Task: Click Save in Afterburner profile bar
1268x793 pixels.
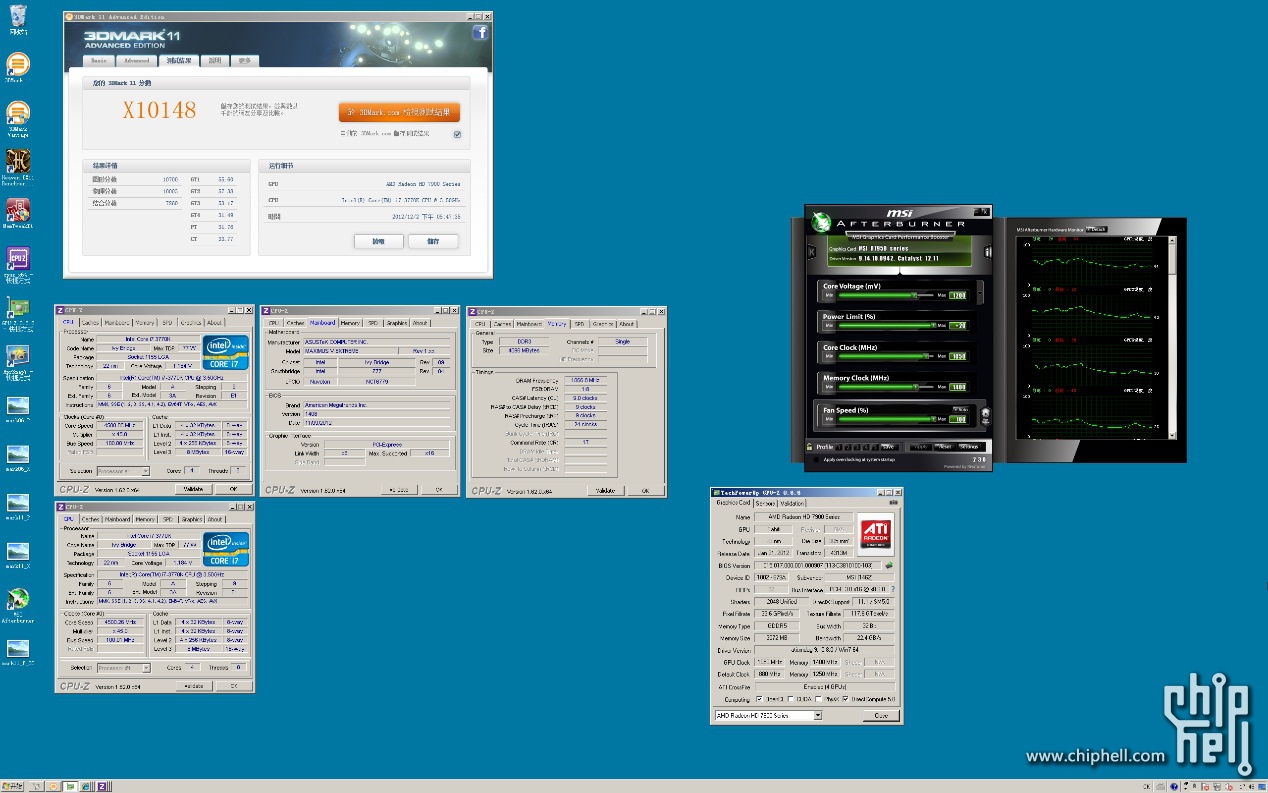Action: (890, 447)
